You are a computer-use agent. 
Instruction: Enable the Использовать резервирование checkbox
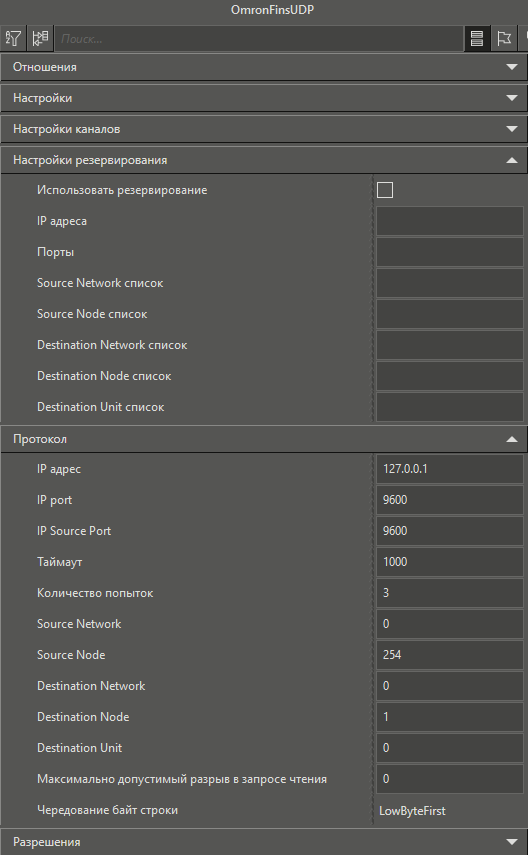[x=385, y=190]
